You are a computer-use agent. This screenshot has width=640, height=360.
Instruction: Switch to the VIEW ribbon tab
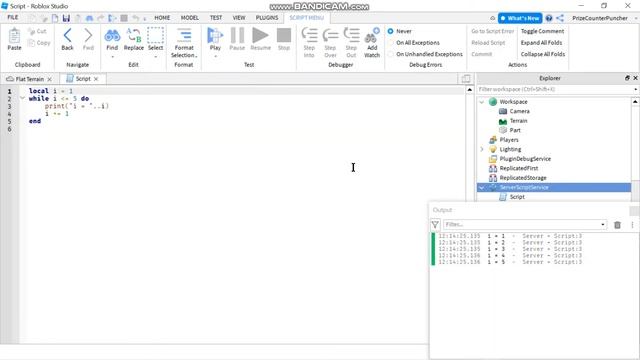pyautogui.click(x=239, y=18)
